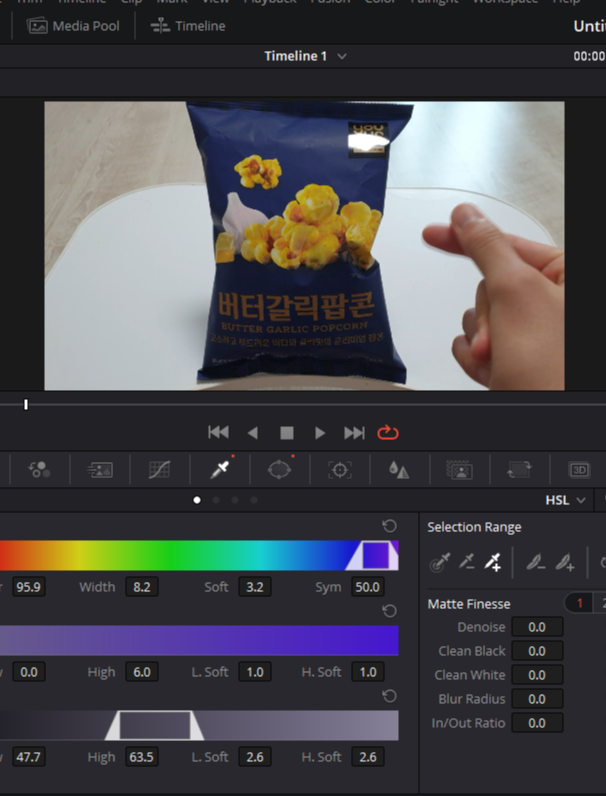The height and width of the screenshot is (796, 606).
Task: Reset the Luminance qualifier range
Action: 389,696
